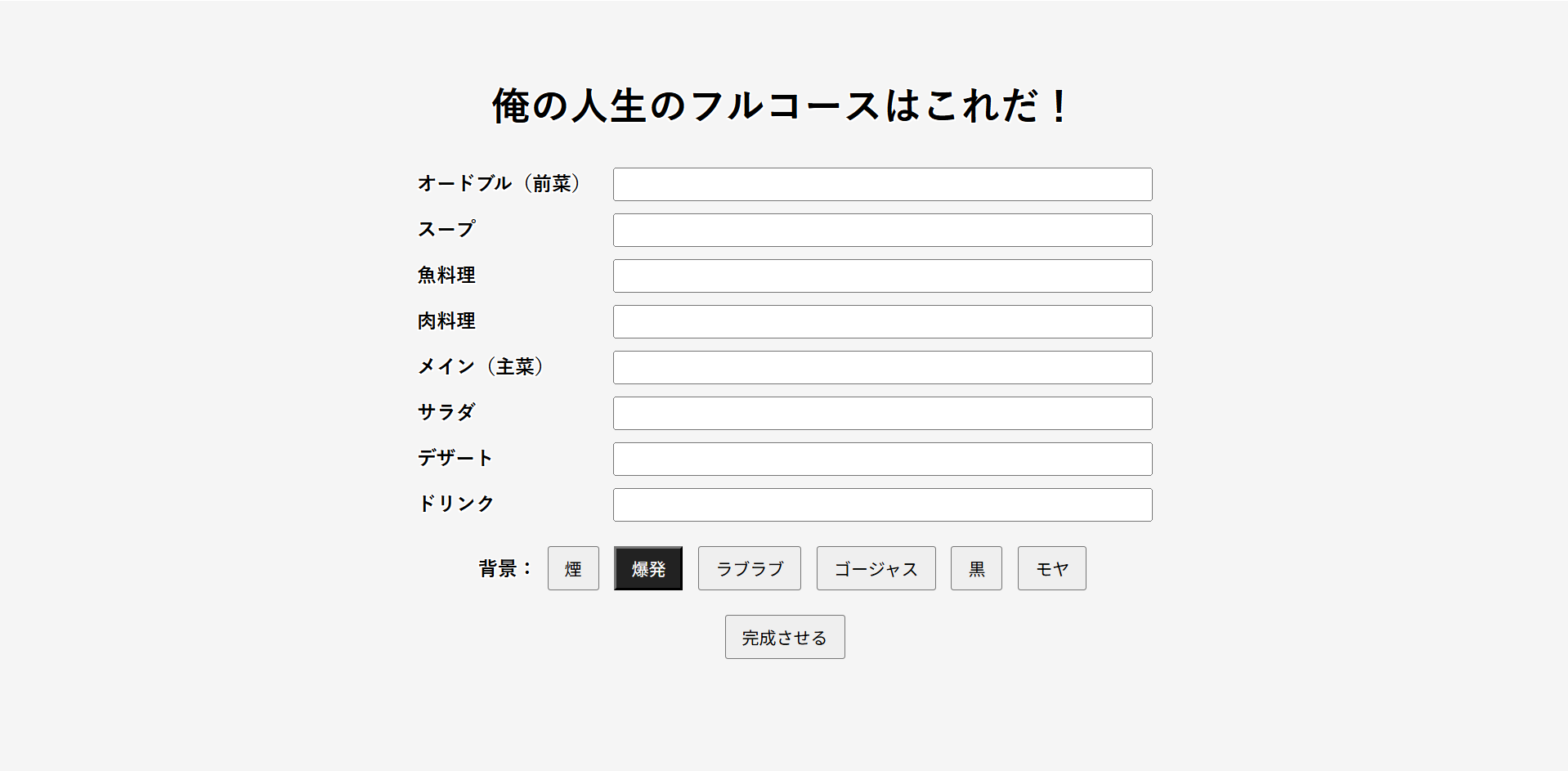Select the 肉料理 text field
Viewport: 1568px width, 771px height.
[x=882, y=321]
